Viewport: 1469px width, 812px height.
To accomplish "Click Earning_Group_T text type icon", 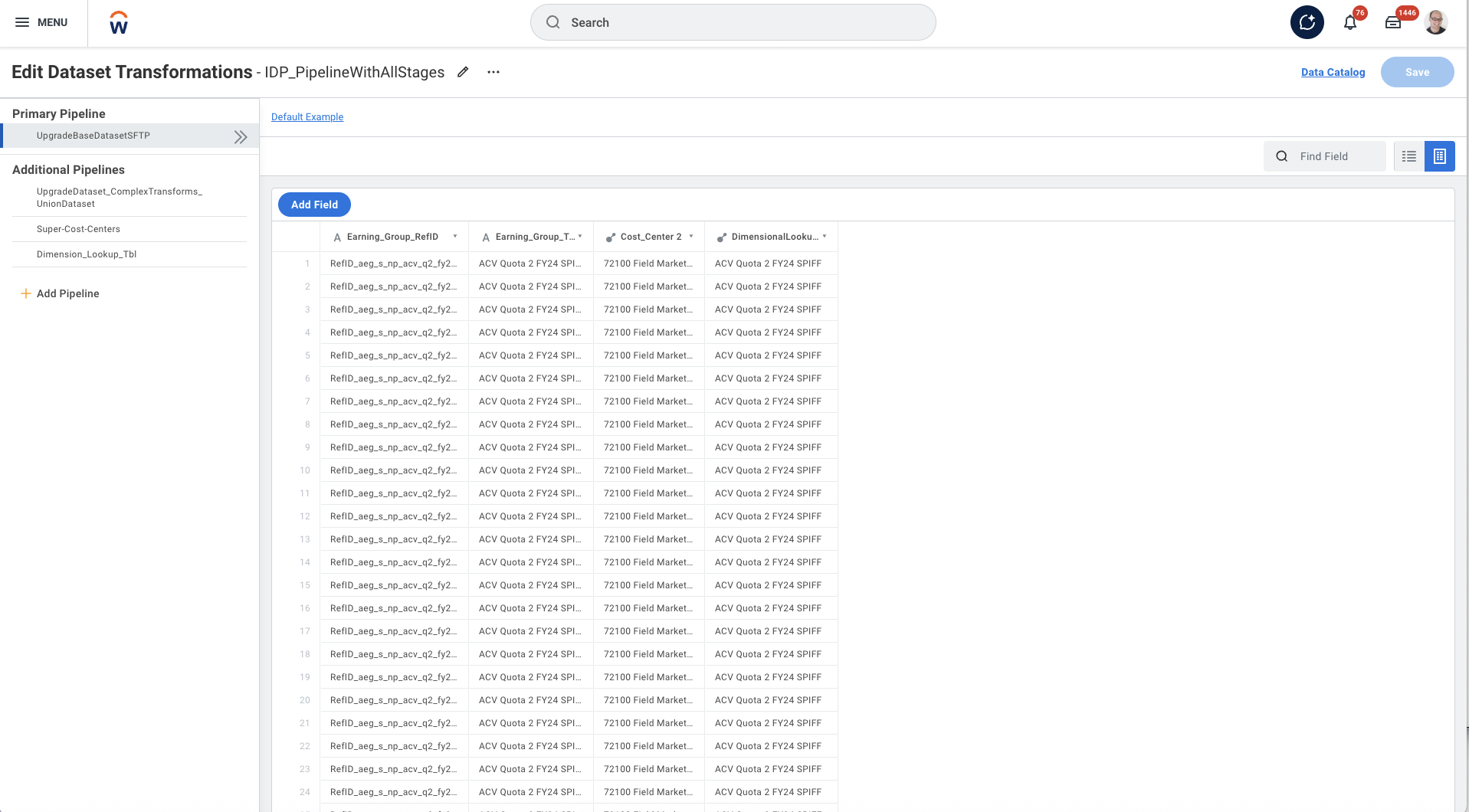I will coord(486,237).
